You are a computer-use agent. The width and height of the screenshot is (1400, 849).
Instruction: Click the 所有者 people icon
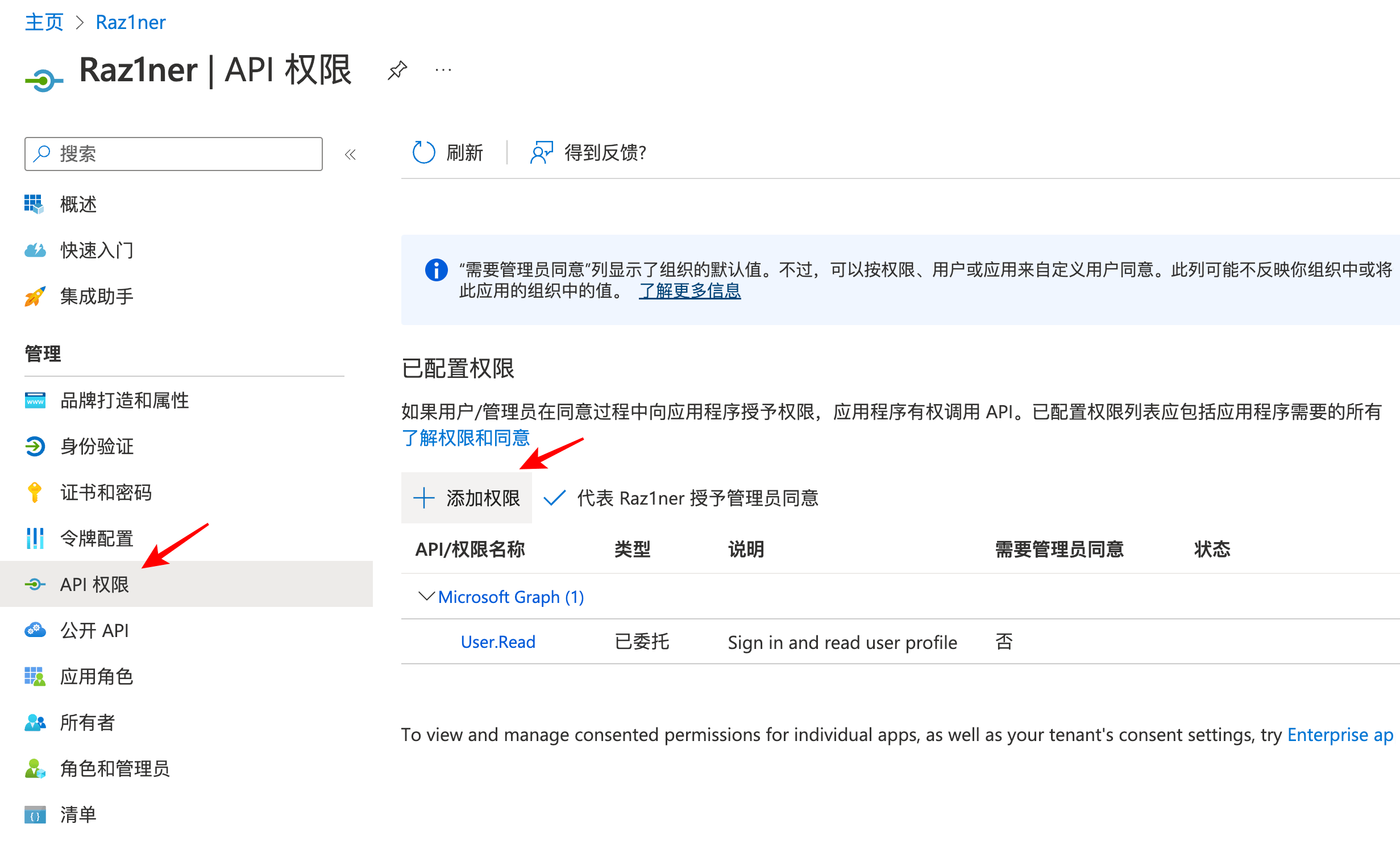pyautogui.click(x=35, y=722)
